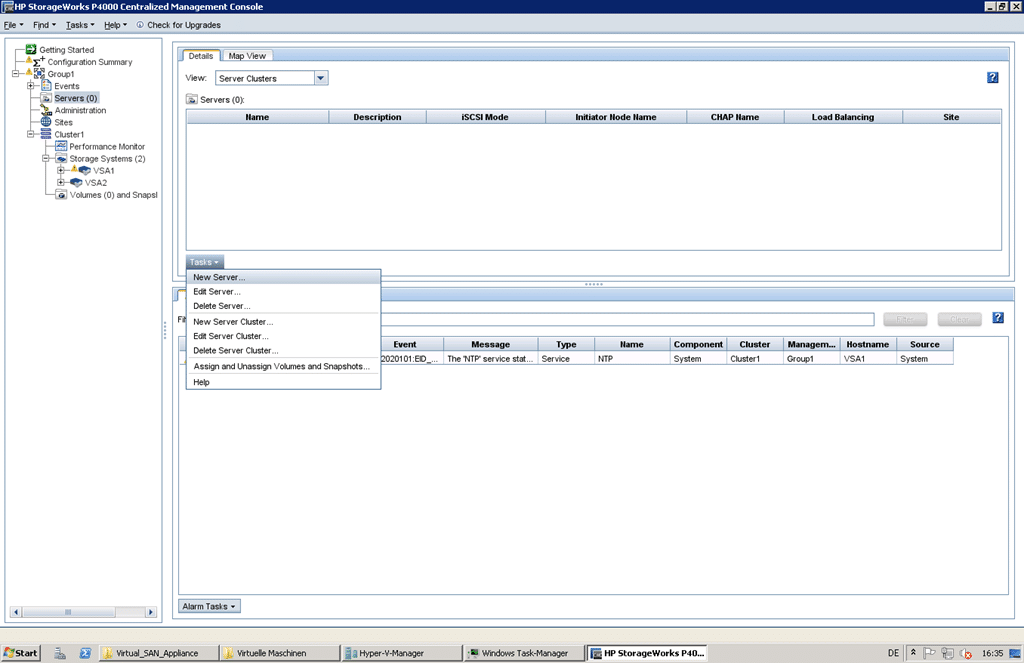
Task: Collapse the Storage Systems node
Action: click(x=46, y=159)
